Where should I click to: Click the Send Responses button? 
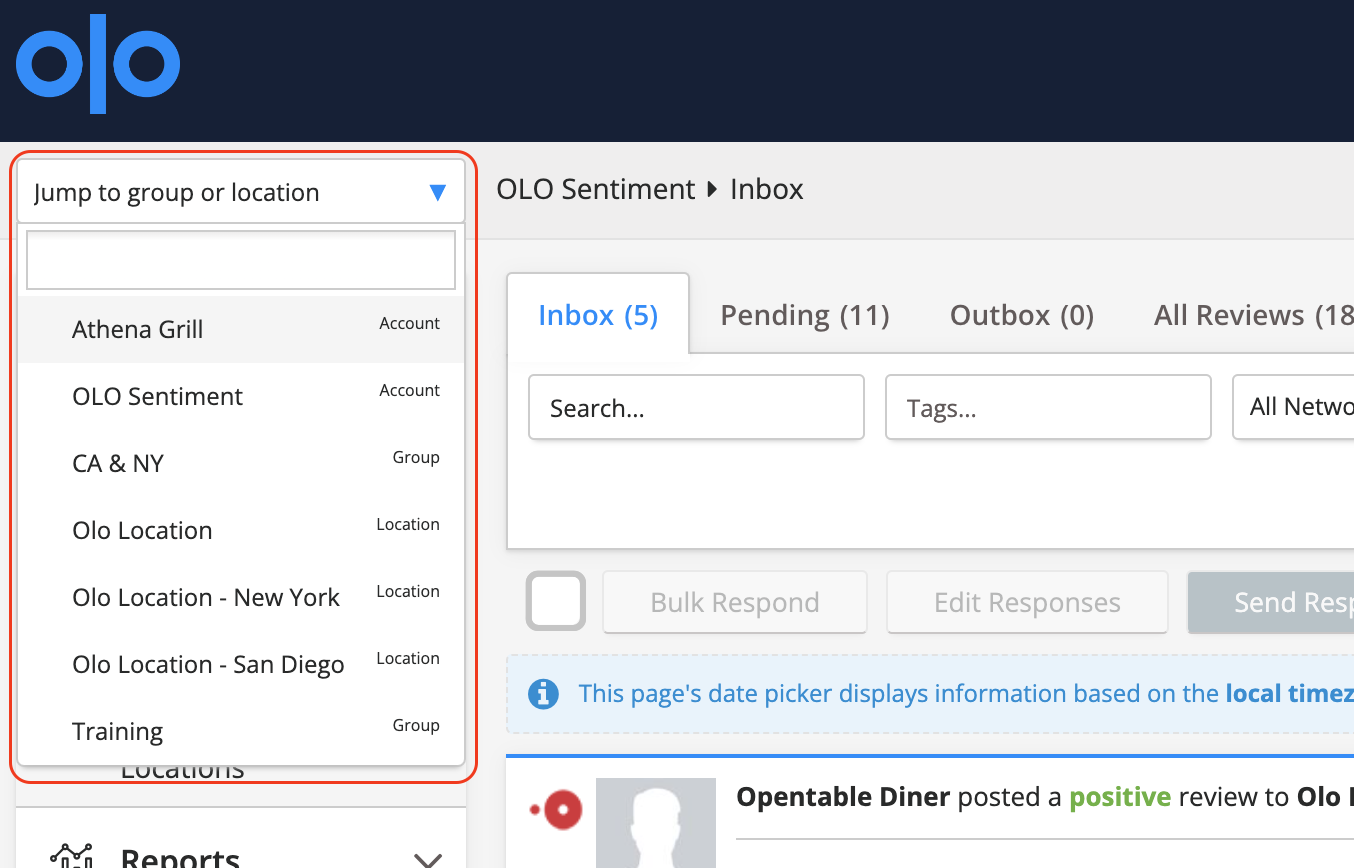(x=1271, y=602)
